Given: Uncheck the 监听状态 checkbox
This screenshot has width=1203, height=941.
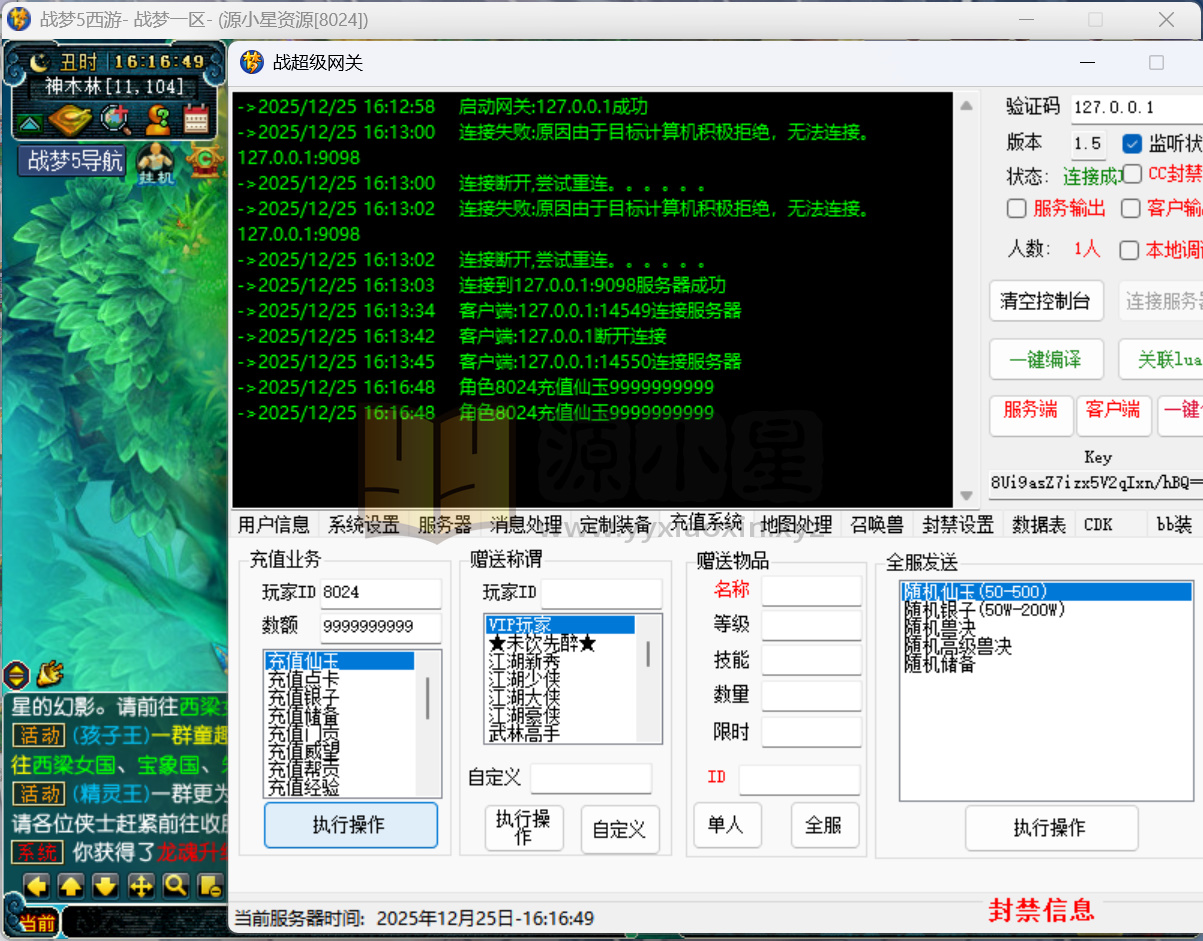Looking at the screenshot, I should point(1133,143).
